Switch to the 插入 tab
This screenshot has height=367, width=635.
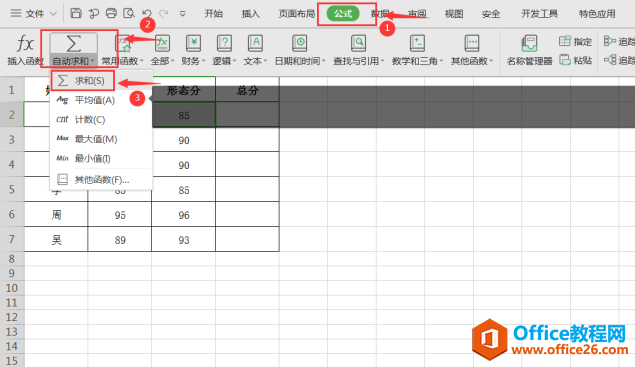click(251, 14)
